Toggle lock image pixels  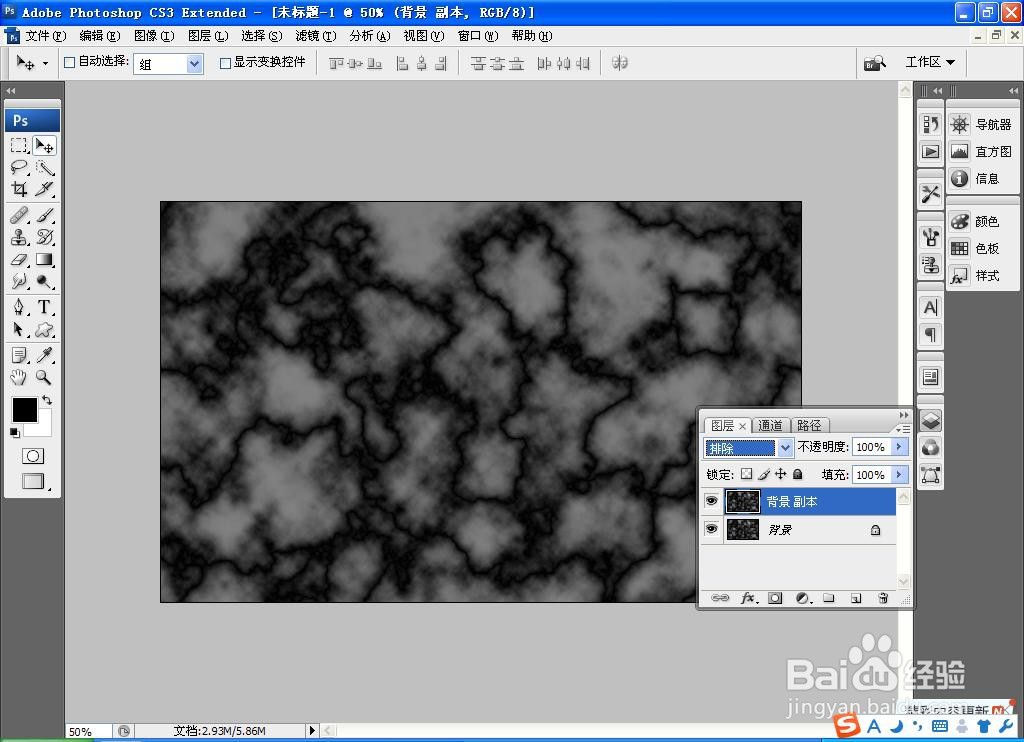(764, 474)
